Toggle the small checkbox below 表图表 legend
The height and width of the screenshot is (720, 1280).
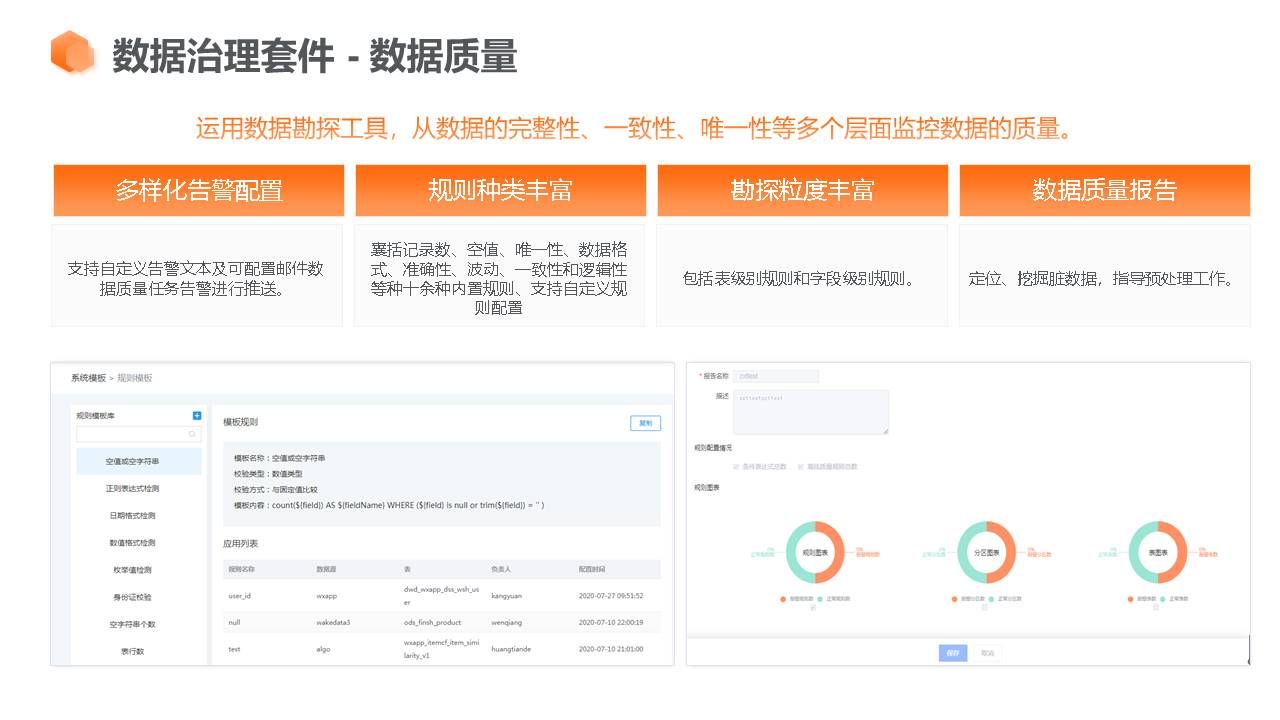point(1157,607)
